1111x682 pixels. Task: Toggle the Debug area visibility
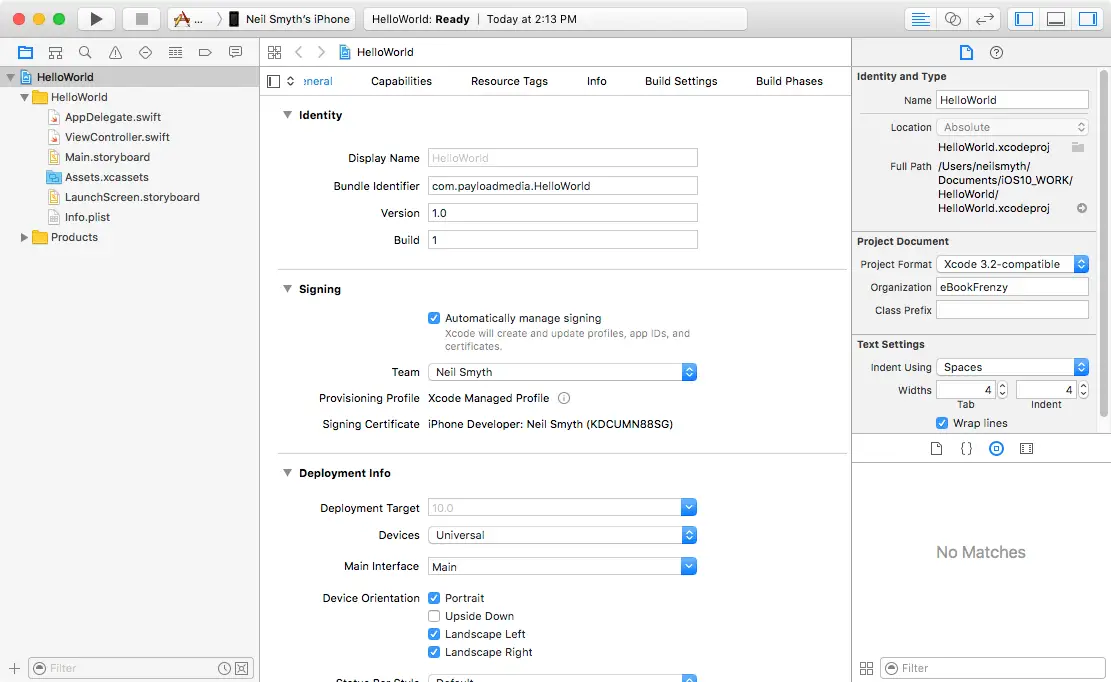[x=1057, y=18]
